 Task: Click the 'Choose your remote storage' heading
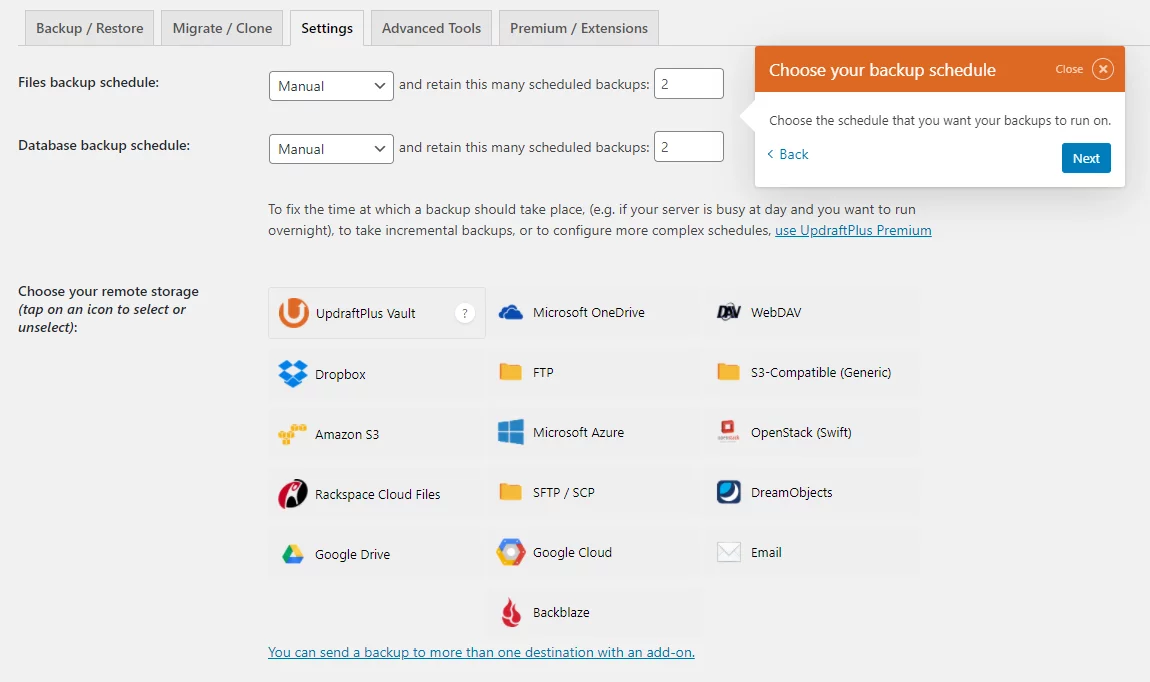(109, 291)
